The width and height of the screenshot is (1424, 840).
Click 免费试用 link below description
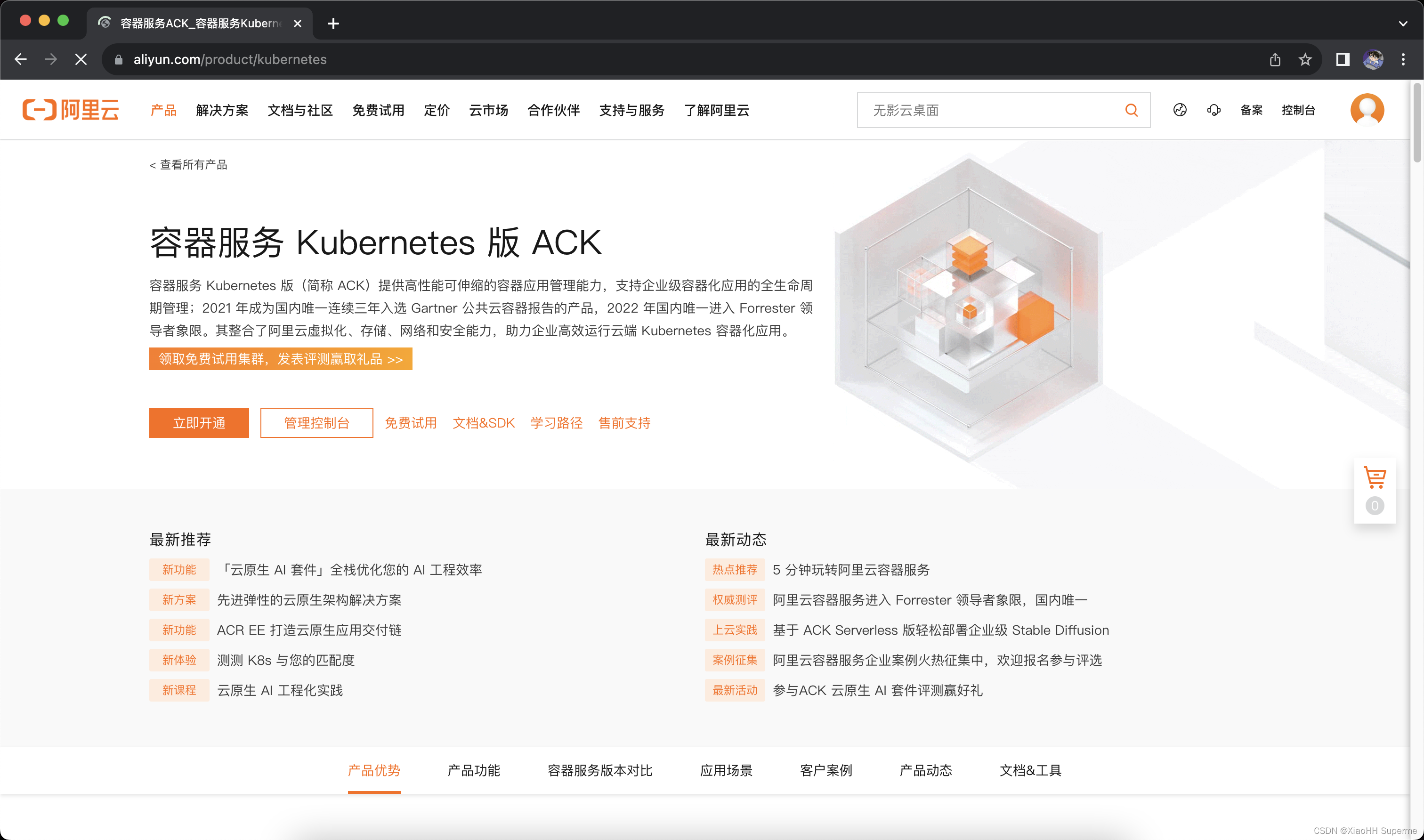click(x=411, y=423)
